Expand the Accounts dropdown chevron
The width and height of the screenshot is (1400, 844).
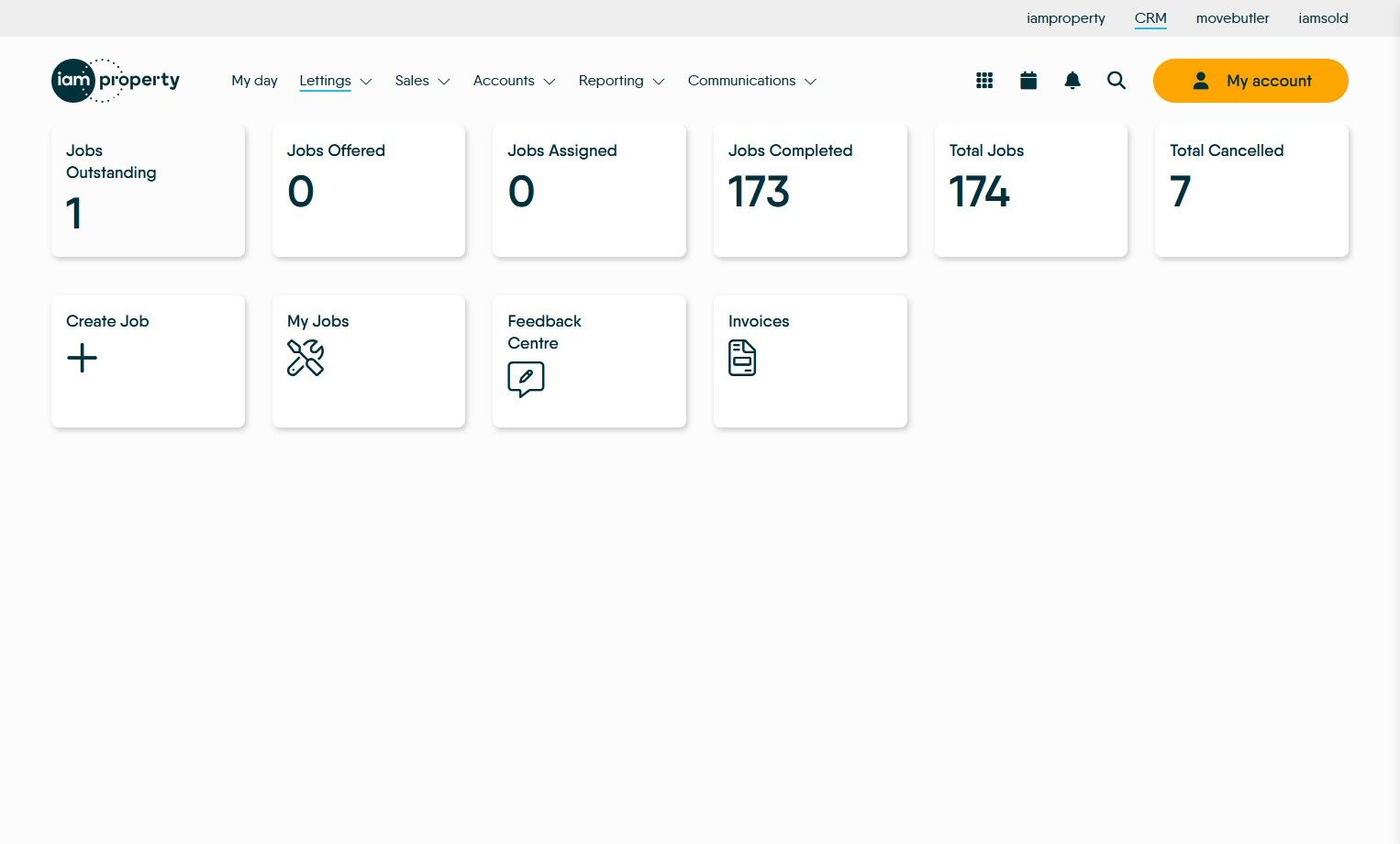[x=550, y=82]
